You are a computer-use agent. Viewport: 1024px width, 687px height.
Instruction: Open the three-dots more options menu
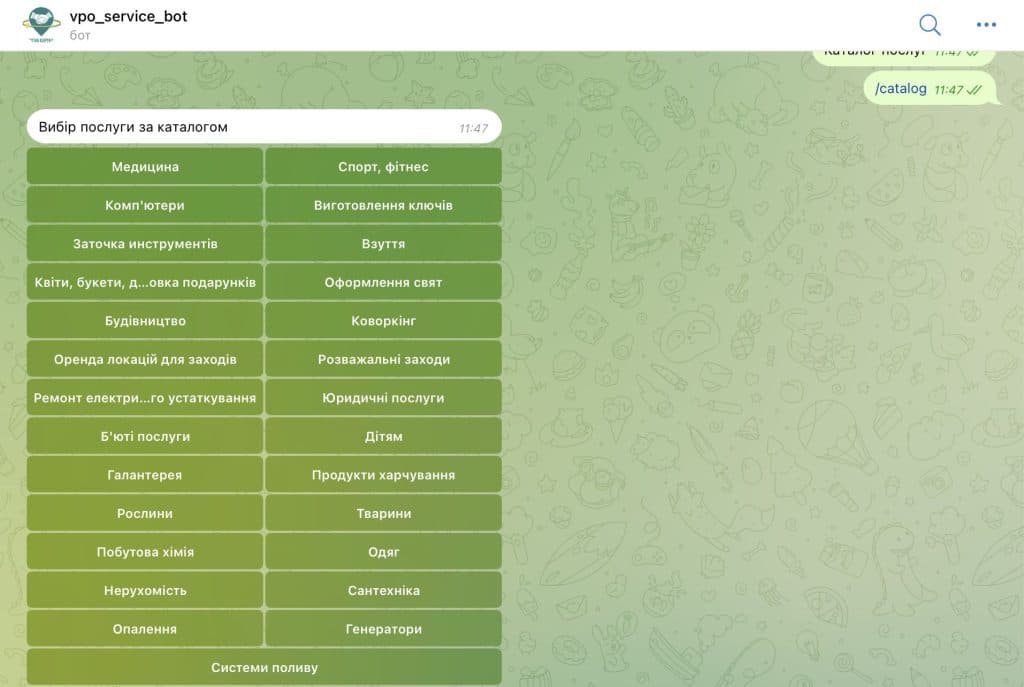[986, 25]
